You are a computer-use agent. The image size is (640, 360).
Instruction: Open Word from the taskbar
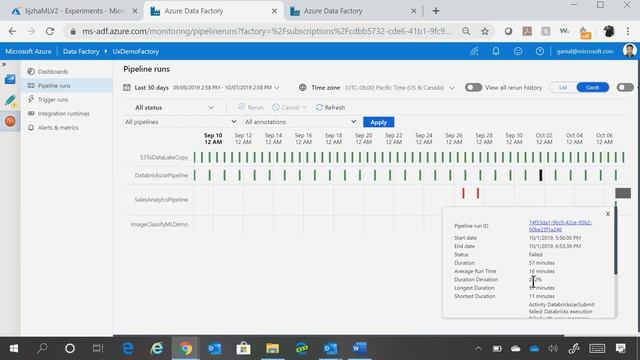click(x=359, y=348)
